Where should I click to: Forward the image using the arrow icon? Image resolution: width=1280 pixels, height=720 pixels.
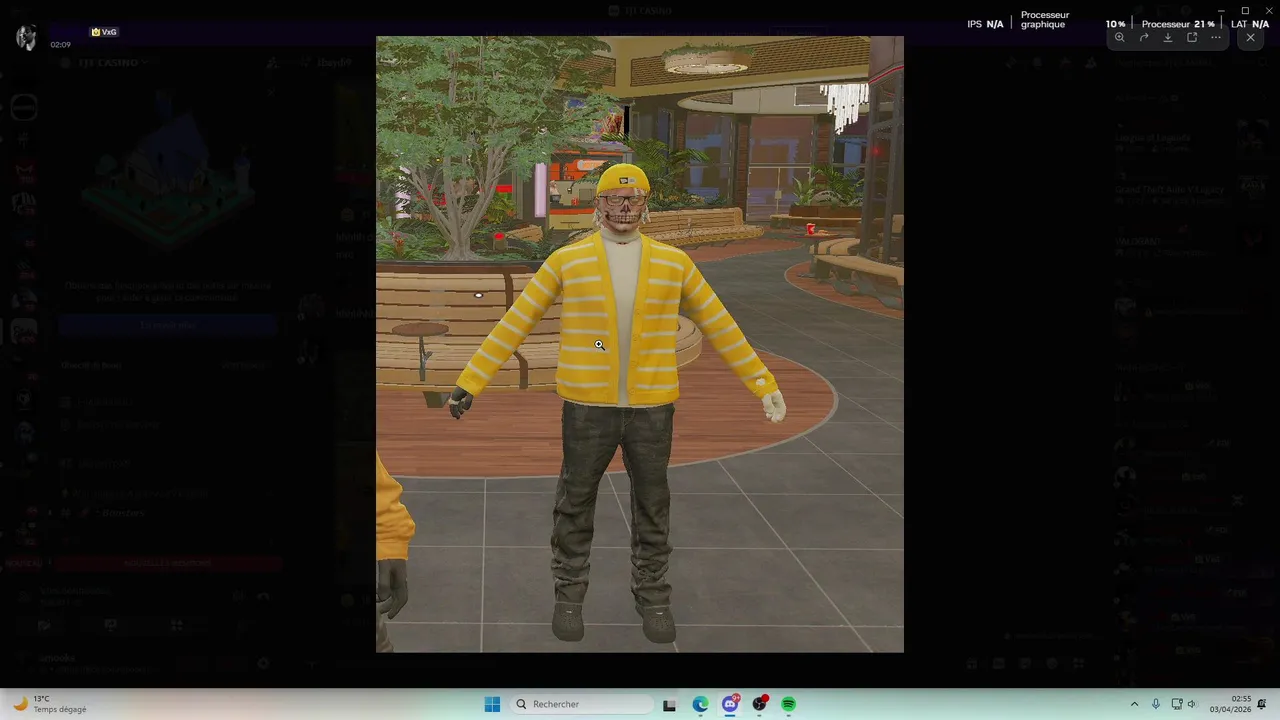[x=1144, y=37]
